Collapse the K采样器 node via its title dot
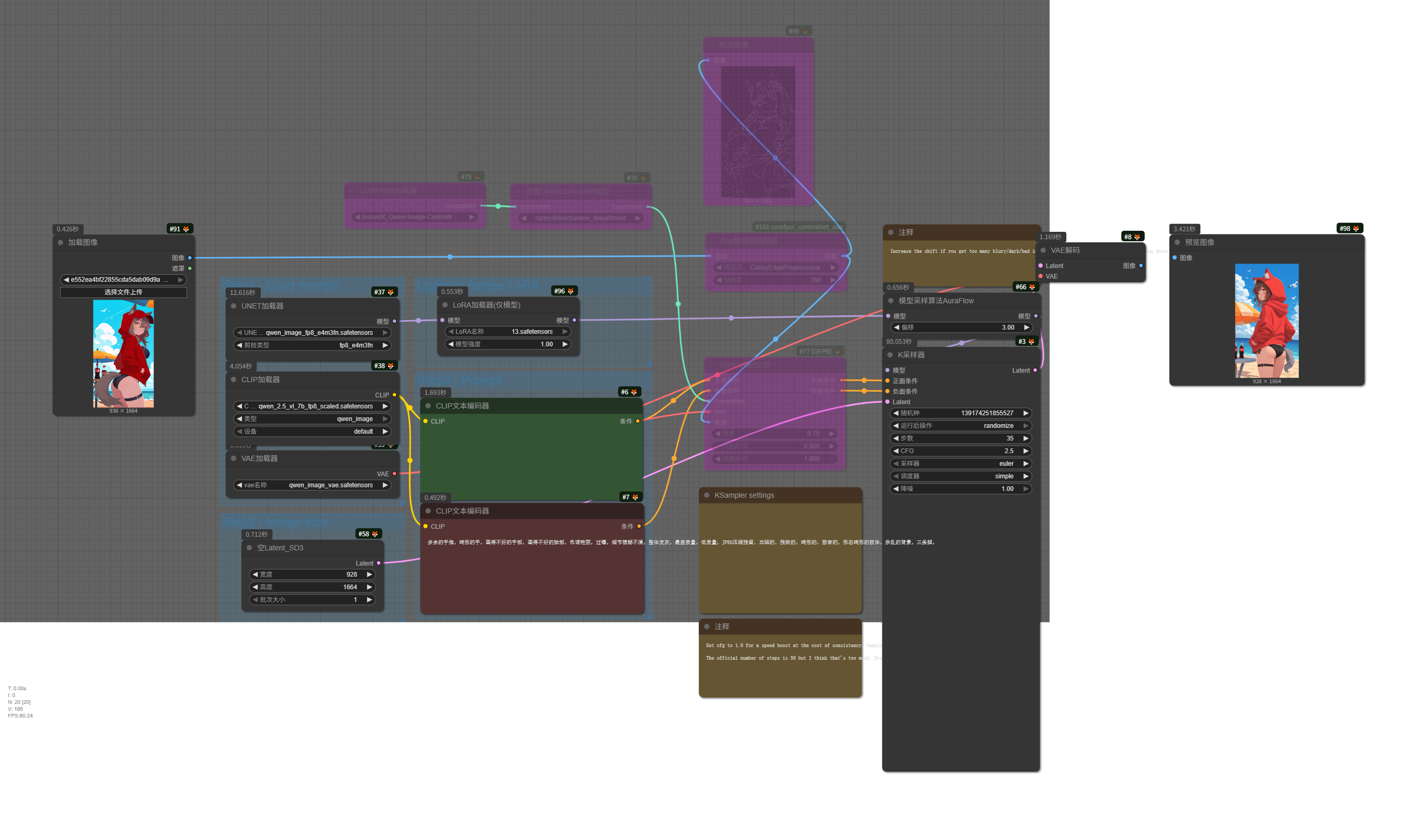 [x=891, y=355]
